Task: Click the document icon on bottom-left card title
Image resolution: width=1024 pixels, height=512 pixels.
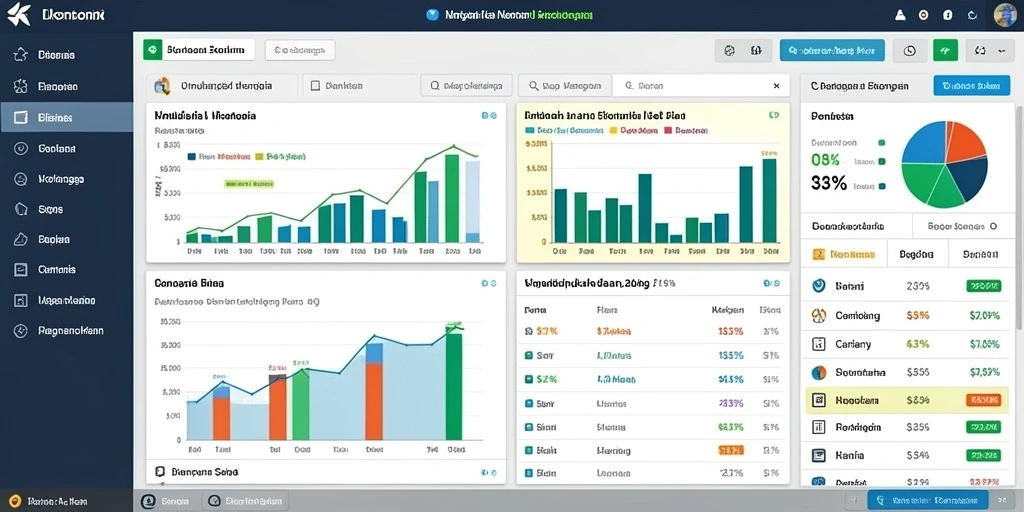Action: [x=160, y=471]
